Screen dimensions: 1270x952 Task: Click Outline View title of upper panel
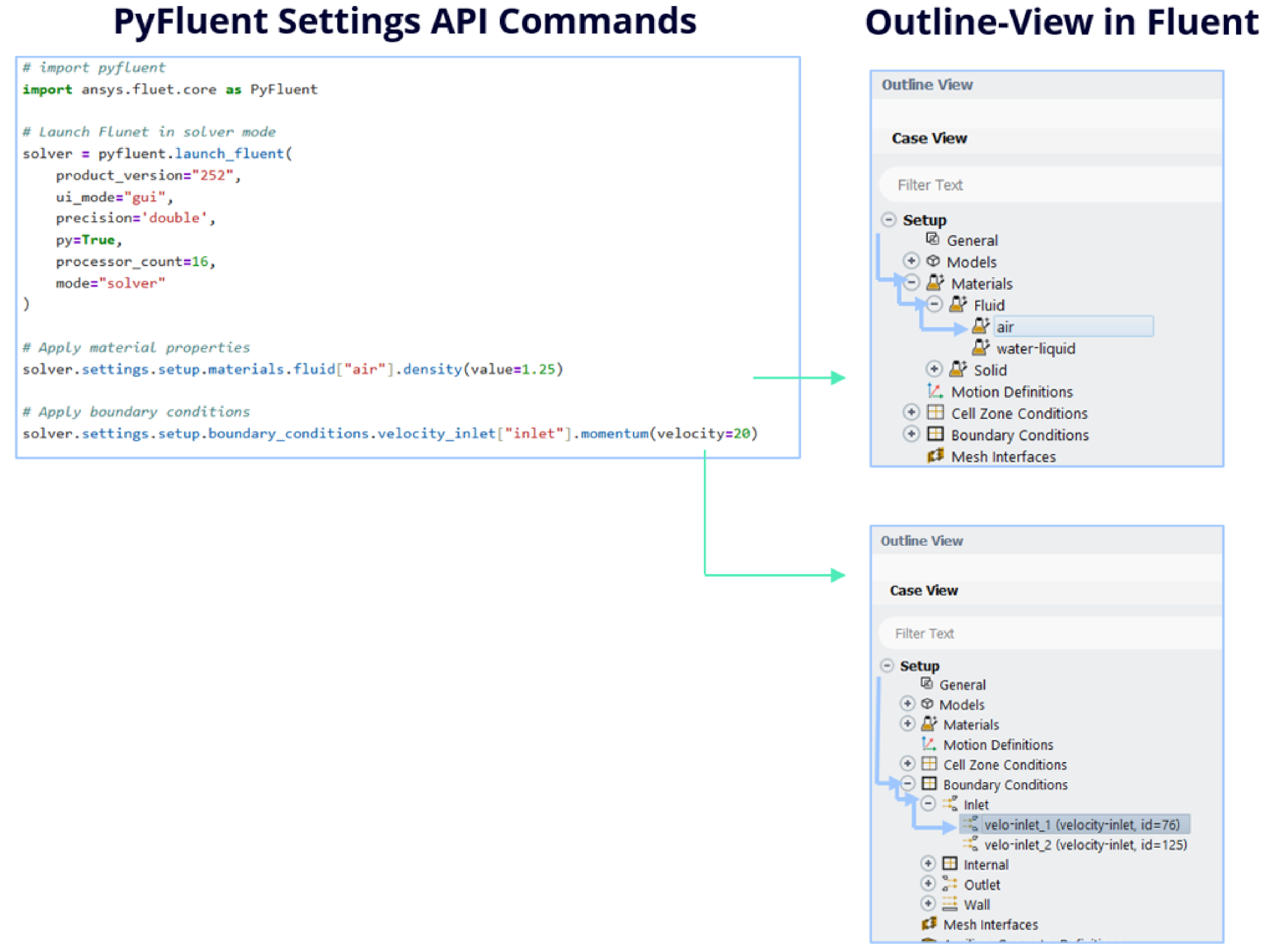point(927,85)
